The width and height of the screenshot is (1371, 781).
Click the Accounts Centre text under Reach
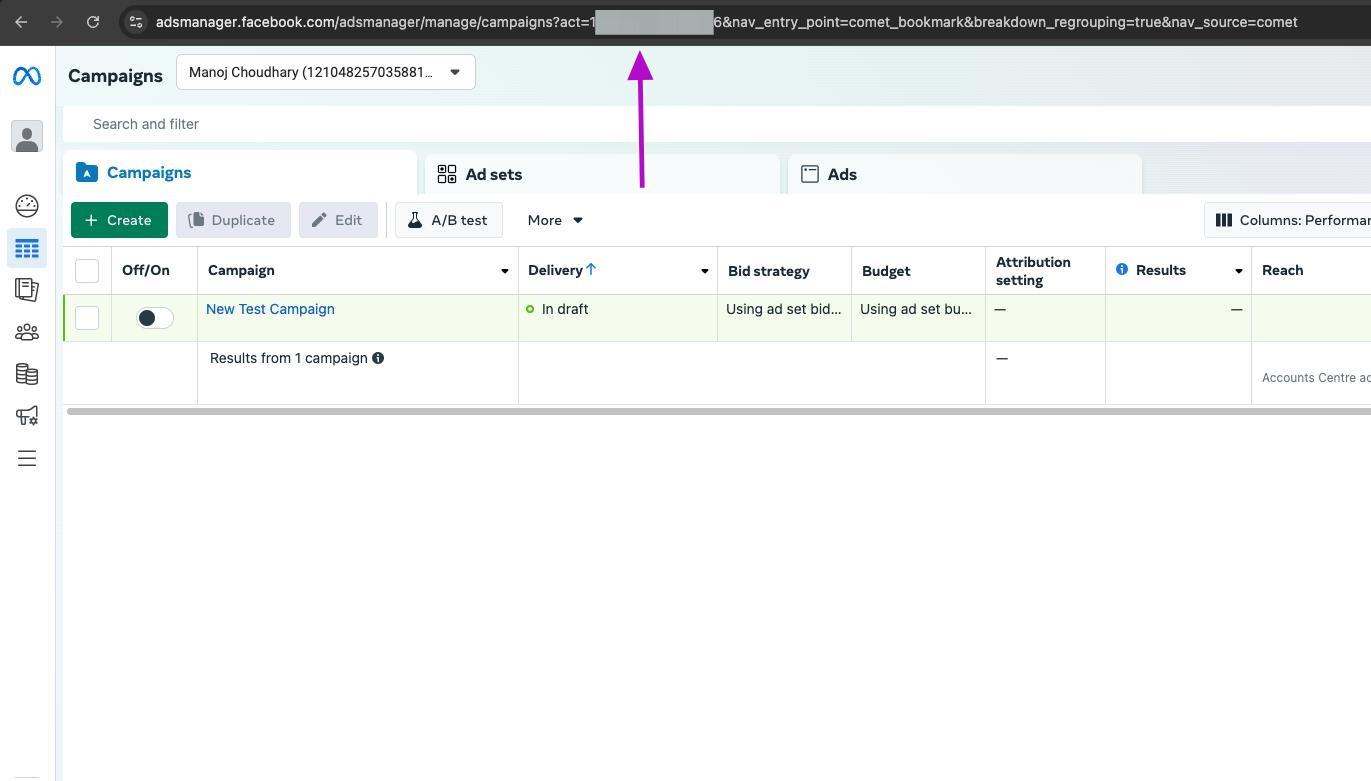(1316, 378)
